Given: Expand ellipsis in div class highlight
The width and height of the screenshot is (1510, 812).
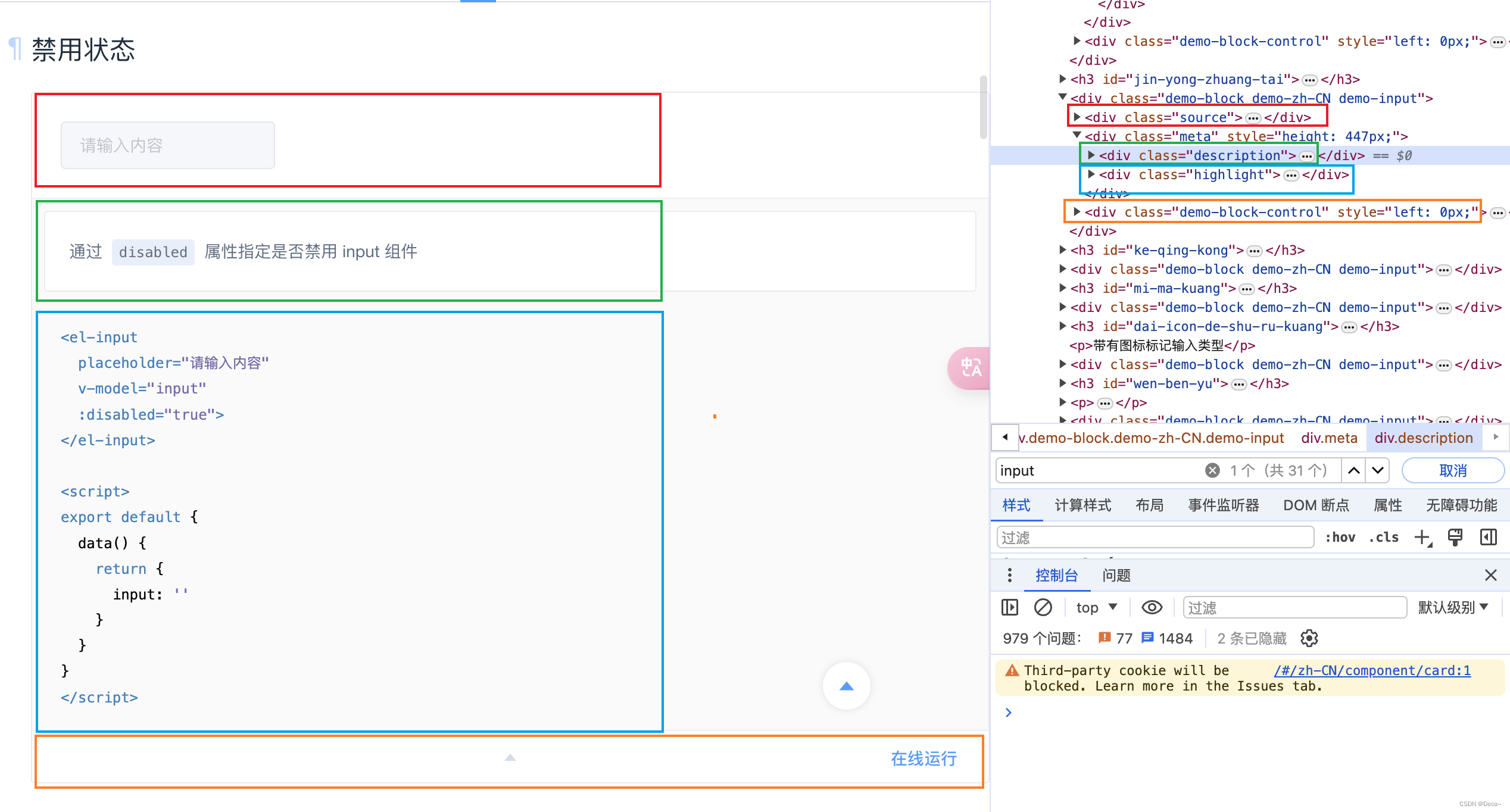Looking at the screenshot, I should (1291, 176).
